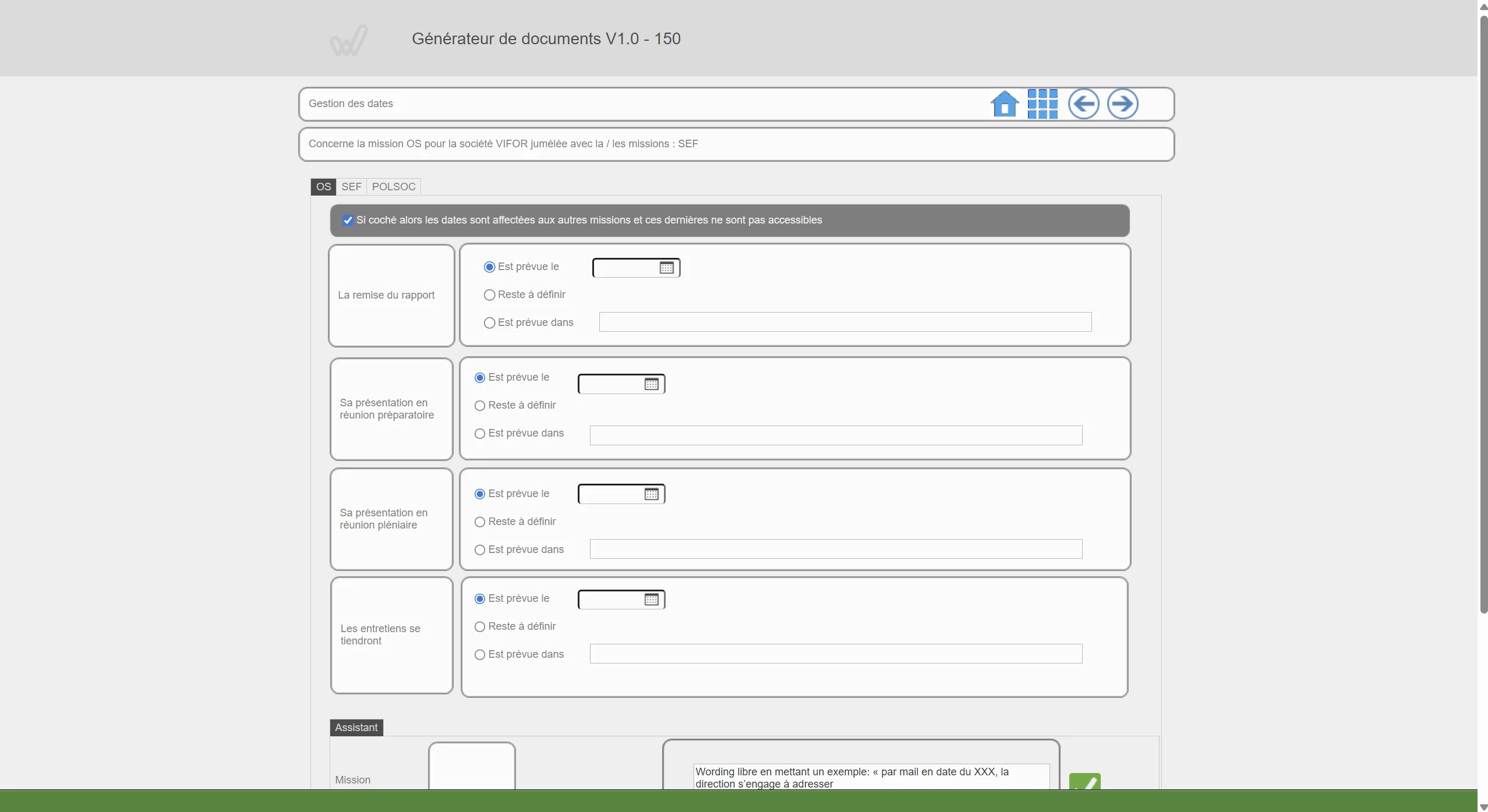
Task: Click the page vertical scrollbar thumb
Action: (x=1483, y=314)
